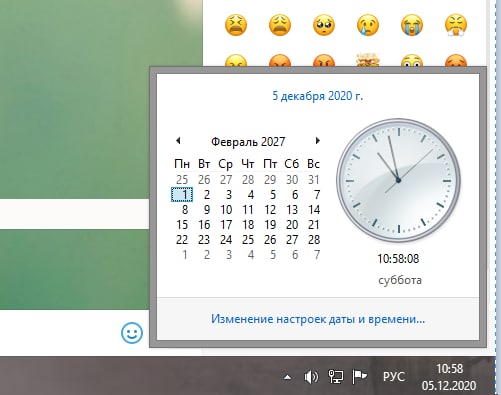This screenshot has height=395, width=501.
Task: Click the weekday label суббота
Action: click(x=400, y=280)
